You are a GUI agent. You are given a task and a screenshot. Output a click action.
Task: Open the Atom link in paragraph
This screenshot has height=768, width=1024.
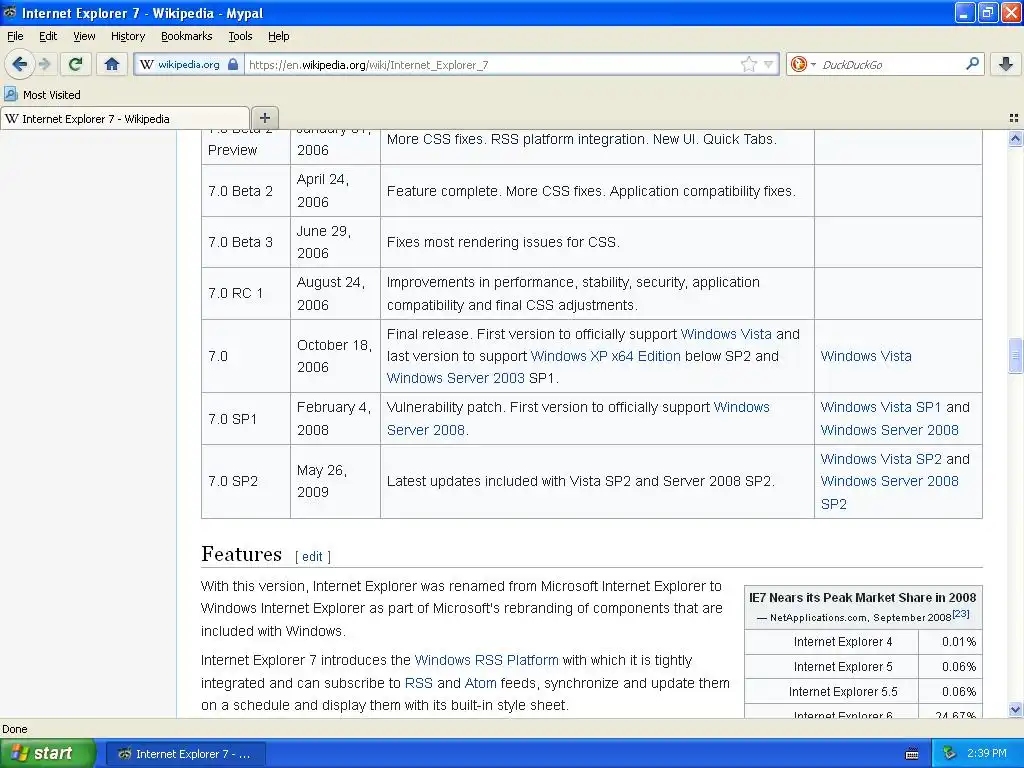pos(480,683)
